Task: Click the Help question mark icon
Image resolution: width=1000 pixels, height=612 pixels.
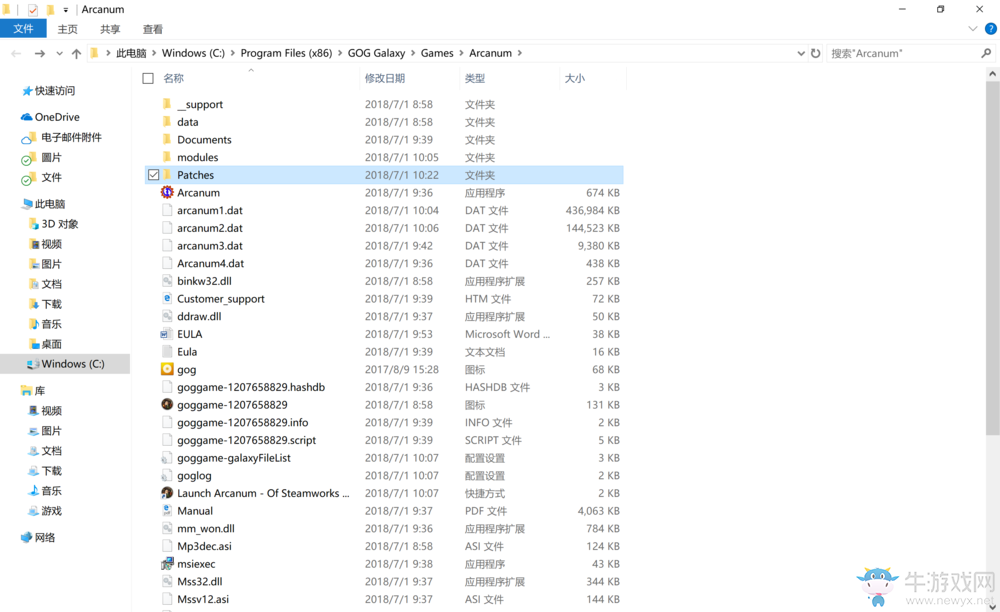Action: [x=990, y=29]
